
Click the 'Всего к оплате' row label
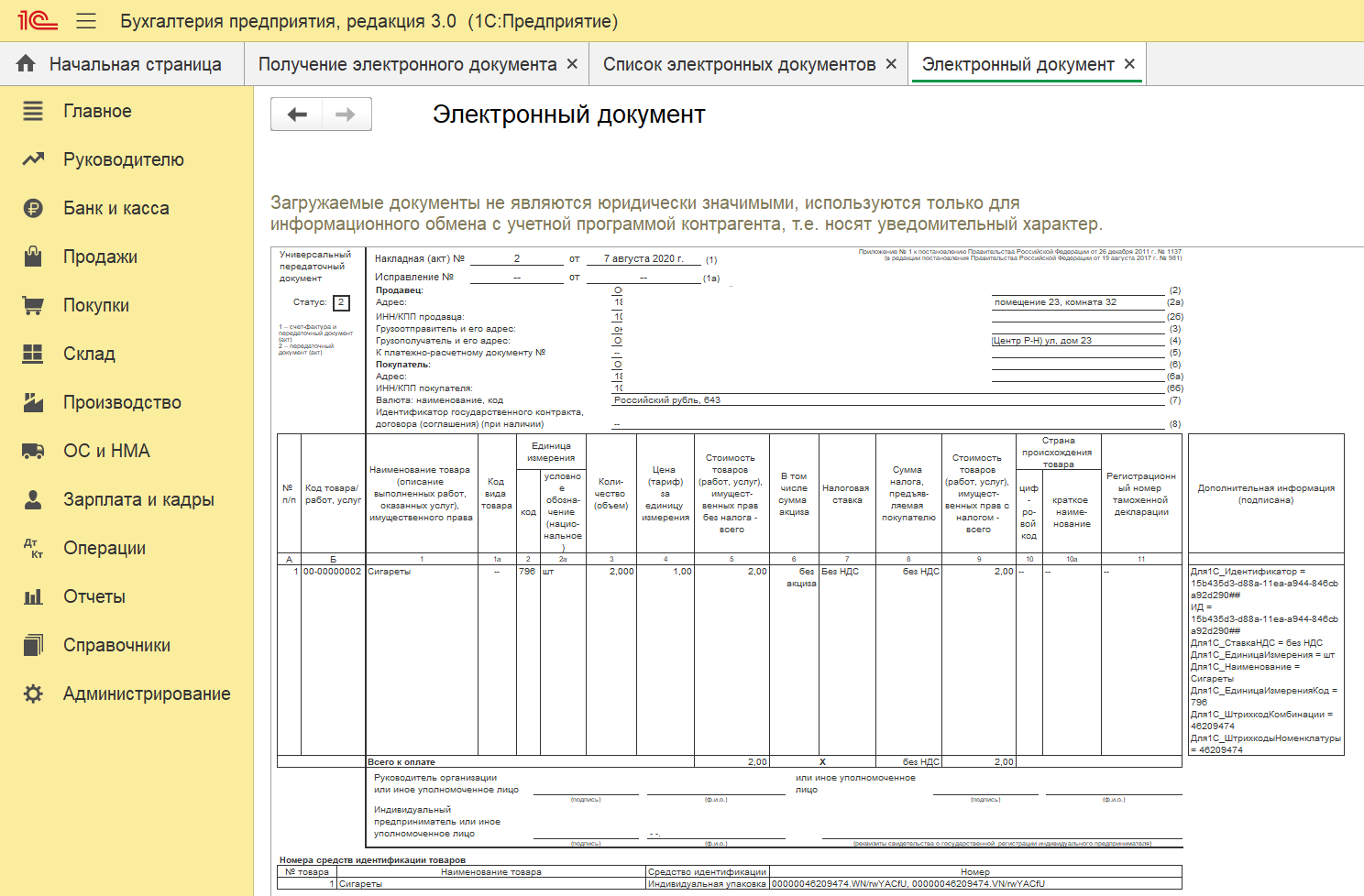tap(401, 762)
